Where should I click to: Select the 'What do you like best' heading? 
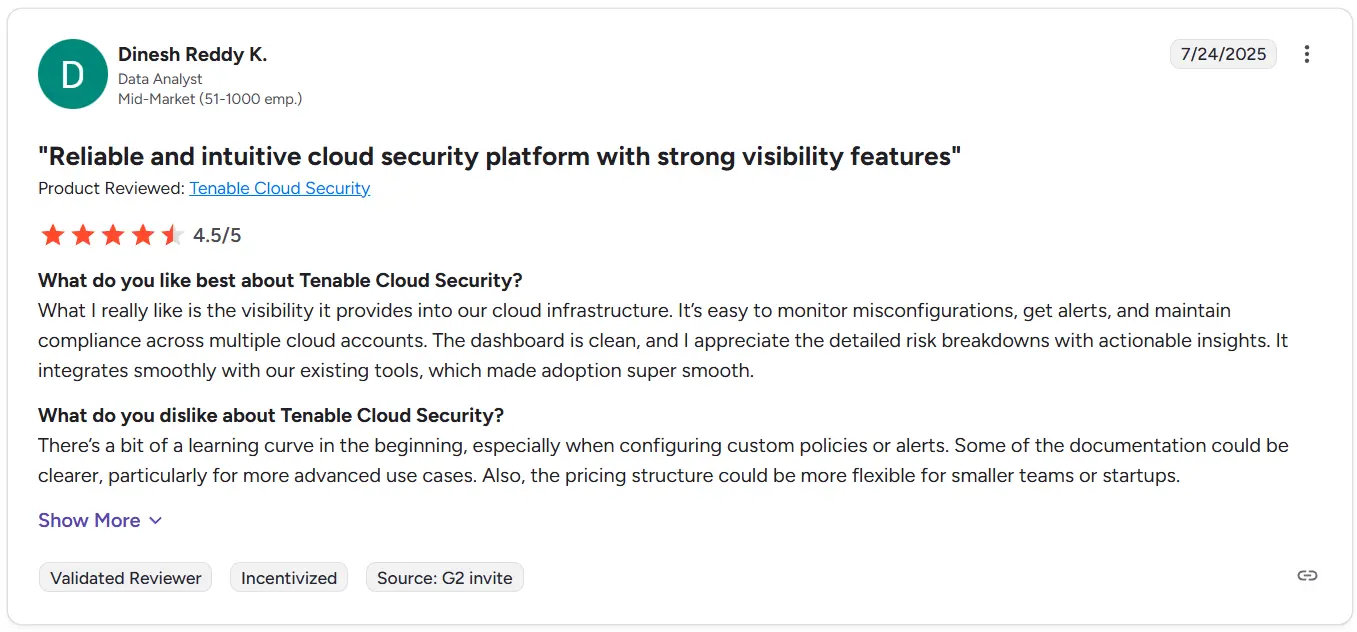pos(280,280)
